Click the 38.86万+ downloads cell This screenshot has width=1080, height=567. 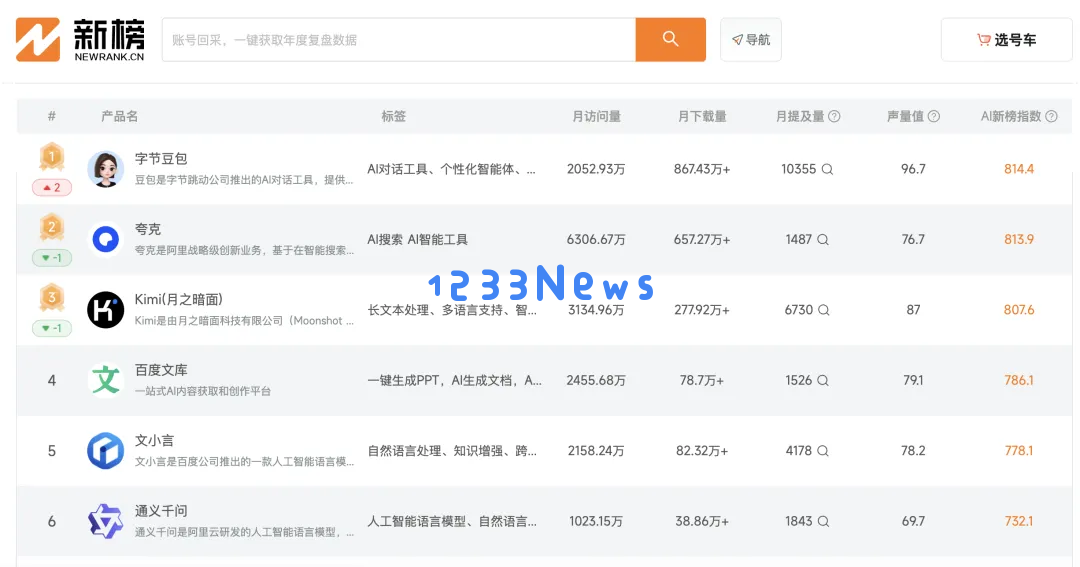(x=702, y=522)
